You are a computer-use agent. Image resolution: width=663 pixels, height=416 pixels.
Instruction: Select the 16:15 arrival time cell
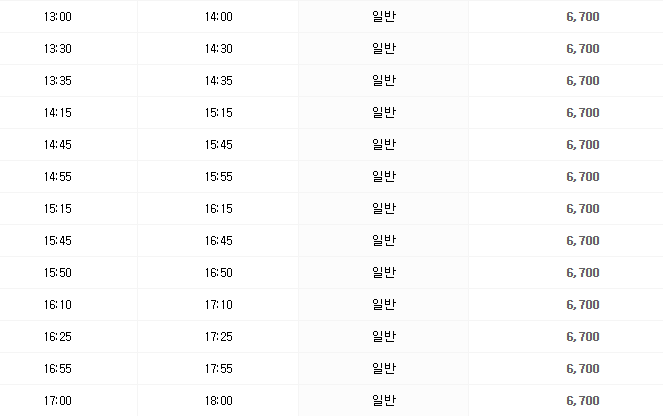pyautogui.click(x=218, y=209)
